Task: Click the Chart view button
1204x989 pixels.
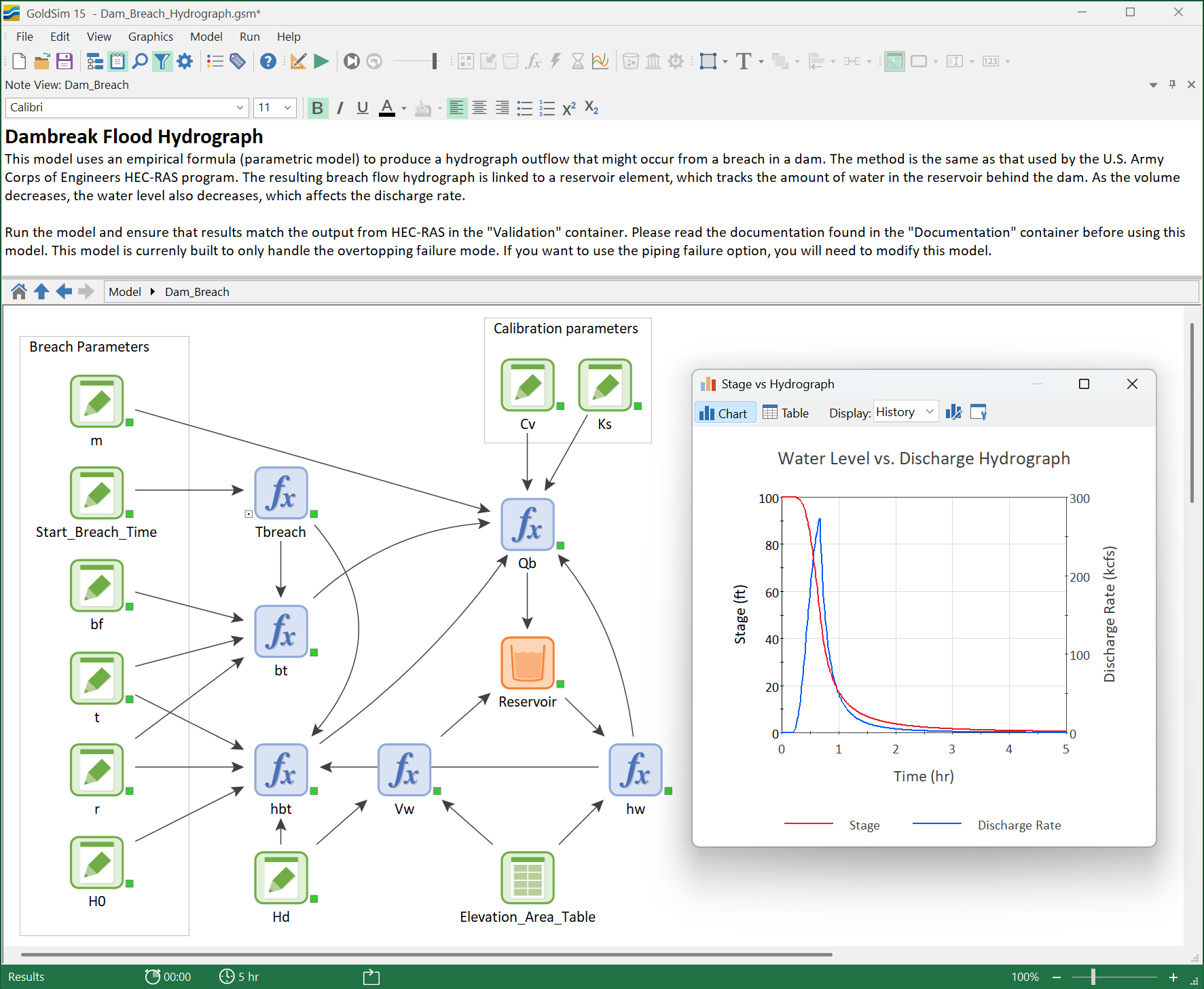Action: point(725,413)
